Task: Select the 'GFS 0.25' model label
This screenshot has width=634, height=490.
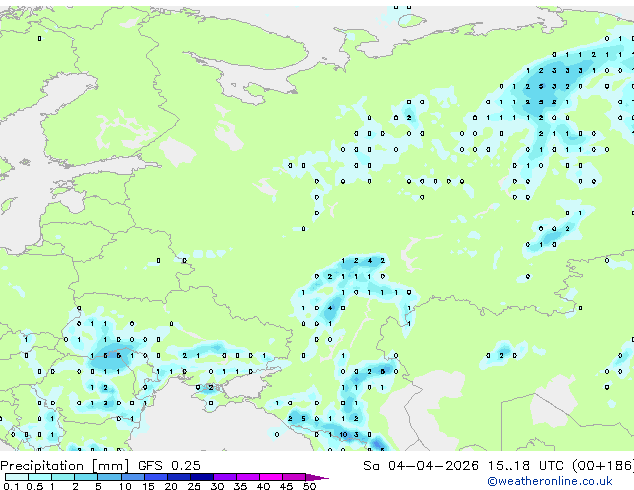Action: coord(169,466)
